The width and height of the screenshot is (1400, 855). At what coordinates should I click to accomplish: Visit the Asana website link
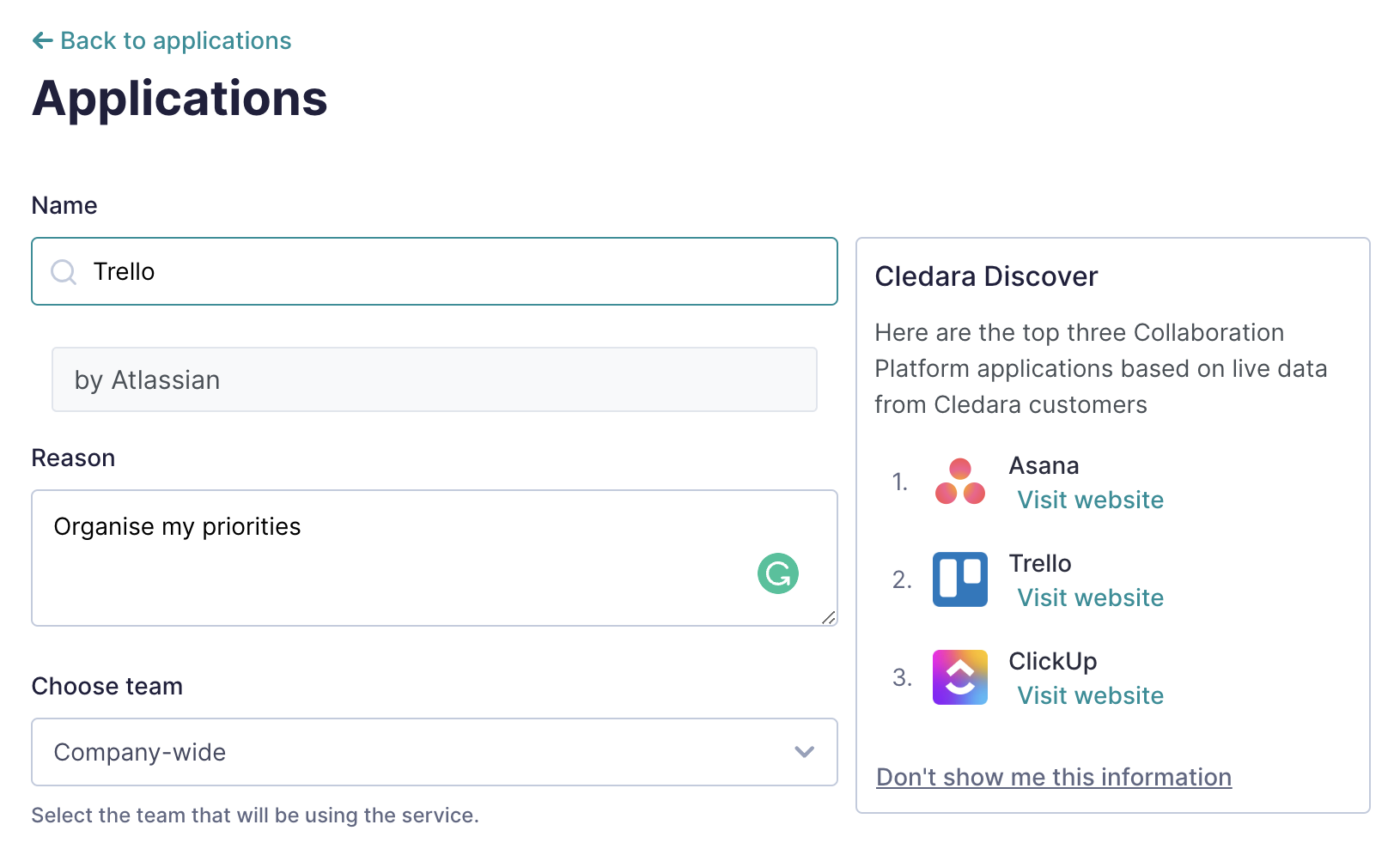(1090, 500)
